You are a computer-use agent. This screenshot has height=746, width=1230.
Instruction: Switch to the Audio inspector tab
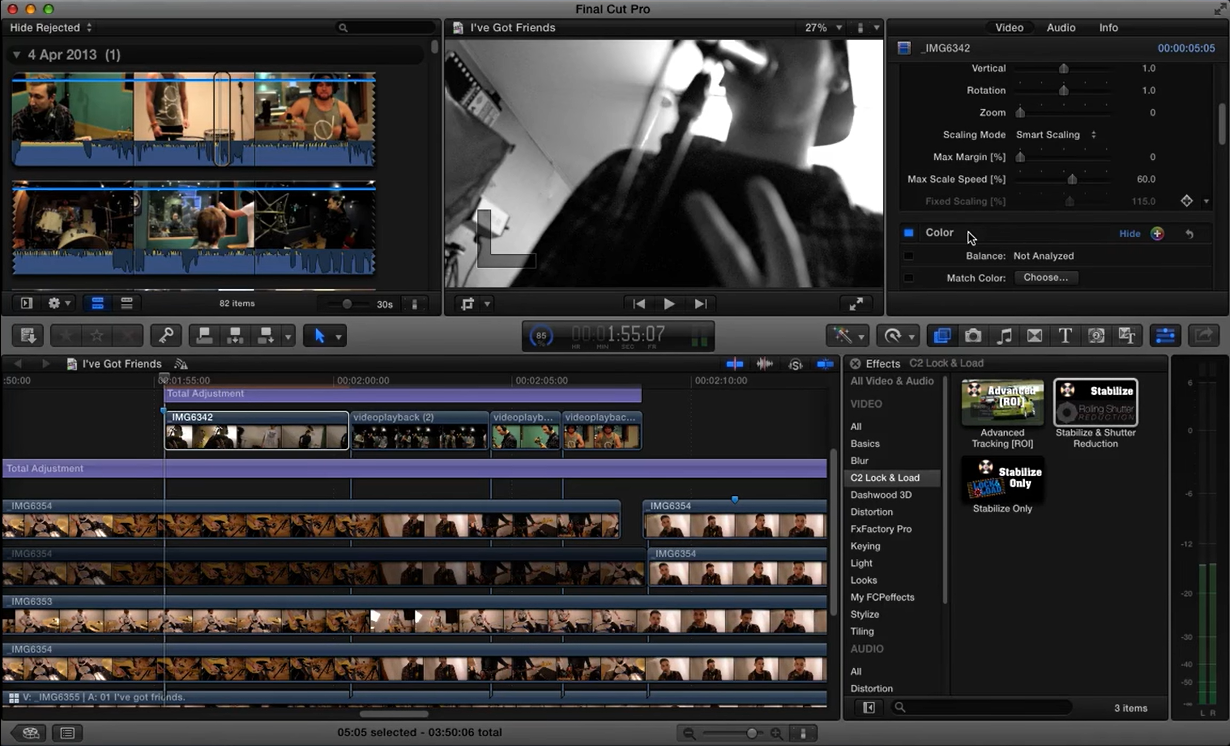point(1061,28)
